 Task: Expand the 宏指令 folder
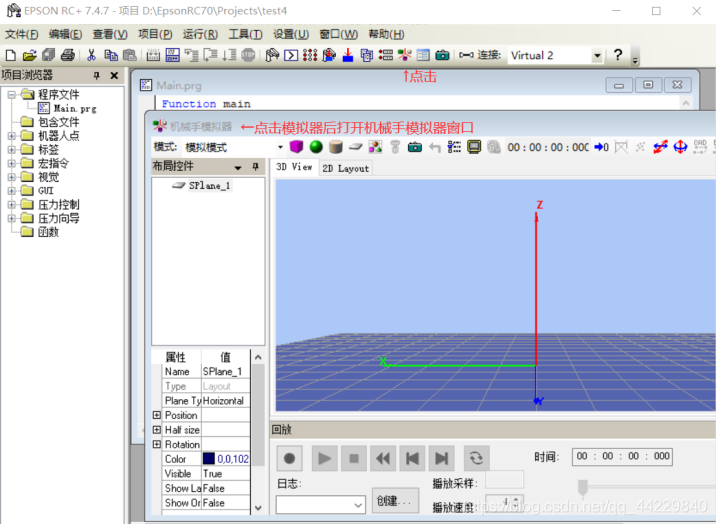(x=11, y=163)
